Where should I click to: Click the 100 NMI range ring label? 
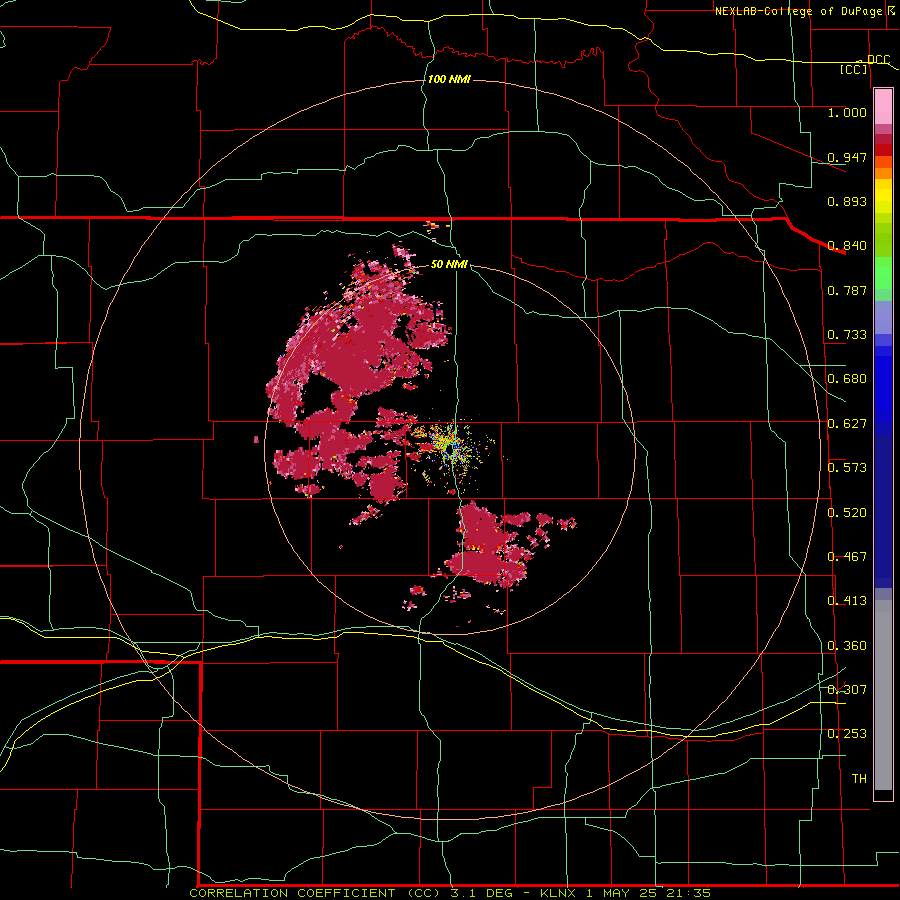tap(449, 79)
